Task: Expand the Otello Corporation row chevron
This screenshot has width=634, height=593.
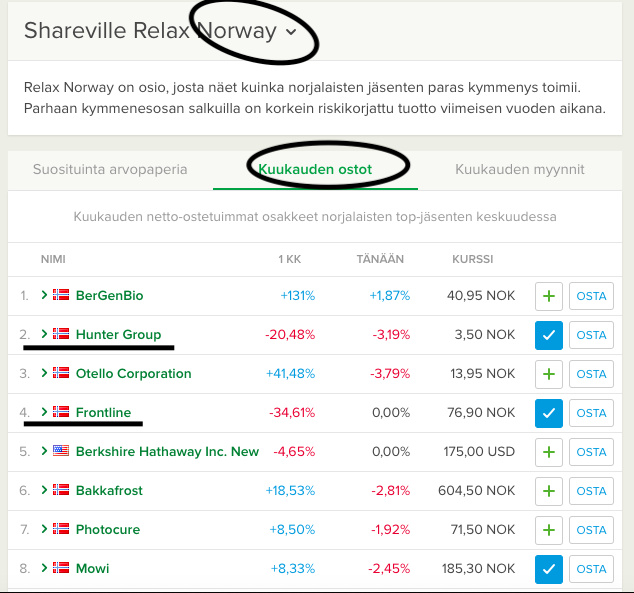Action: (44, 373)
